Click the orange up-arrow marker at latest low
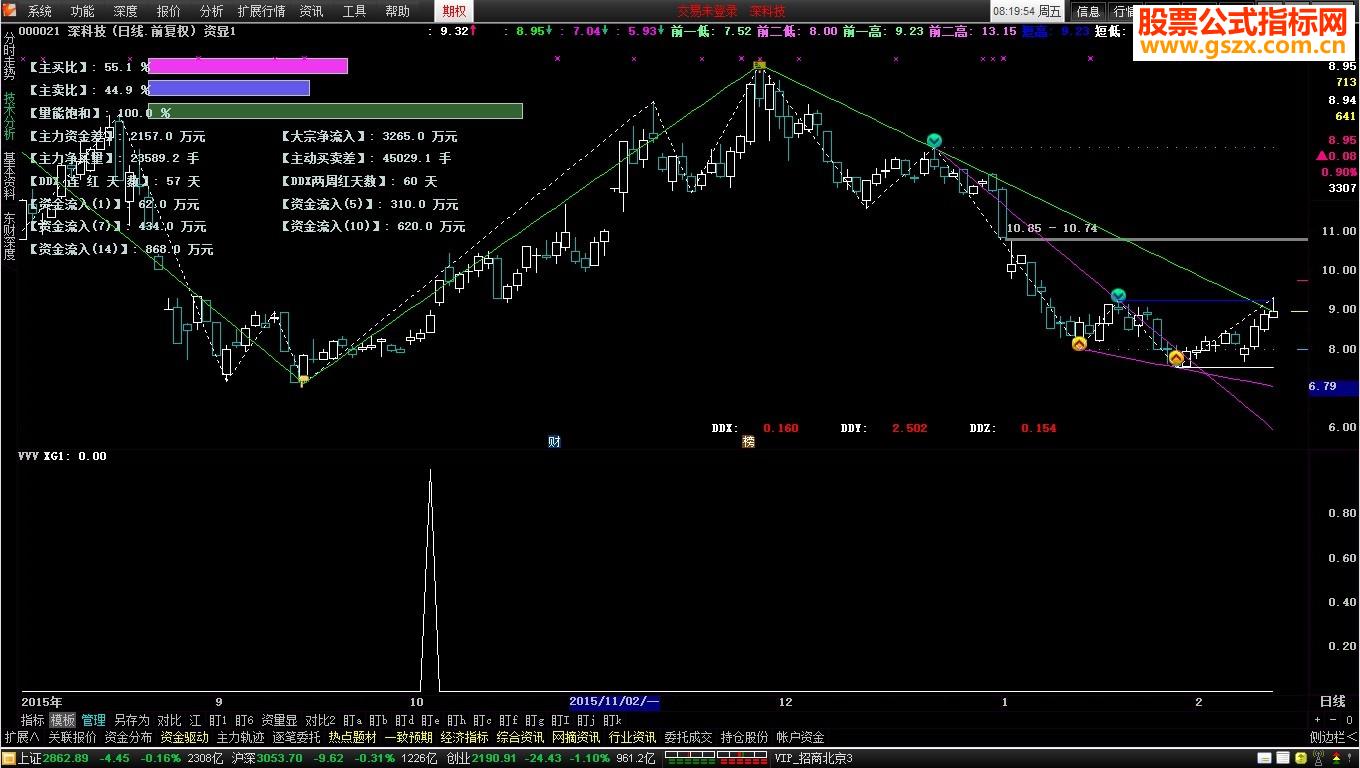This screenshot has height=768, width=1360. pos(1176,357)
